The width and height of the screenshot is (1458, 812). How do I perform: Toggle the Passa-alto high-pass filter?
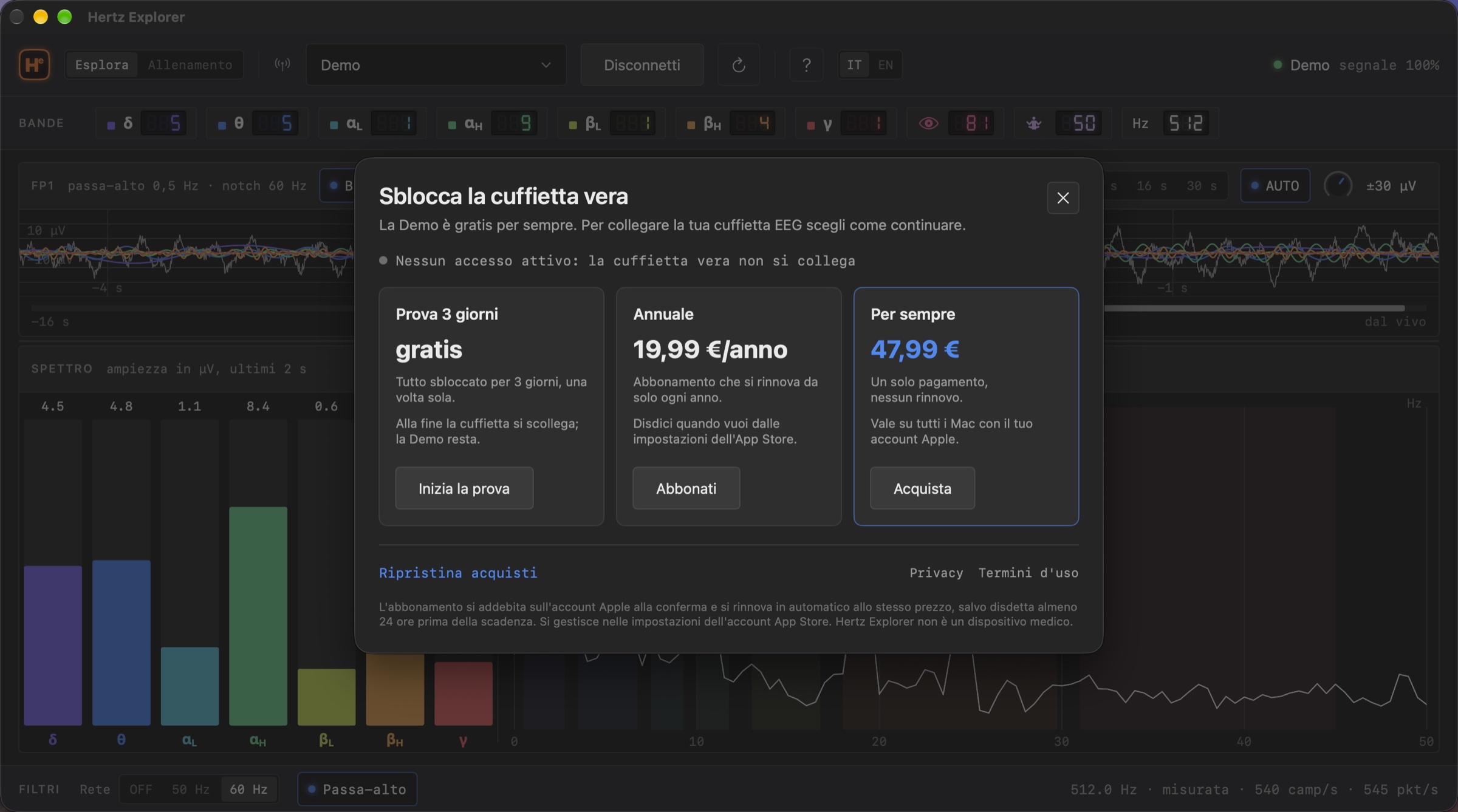coord(357,788)
